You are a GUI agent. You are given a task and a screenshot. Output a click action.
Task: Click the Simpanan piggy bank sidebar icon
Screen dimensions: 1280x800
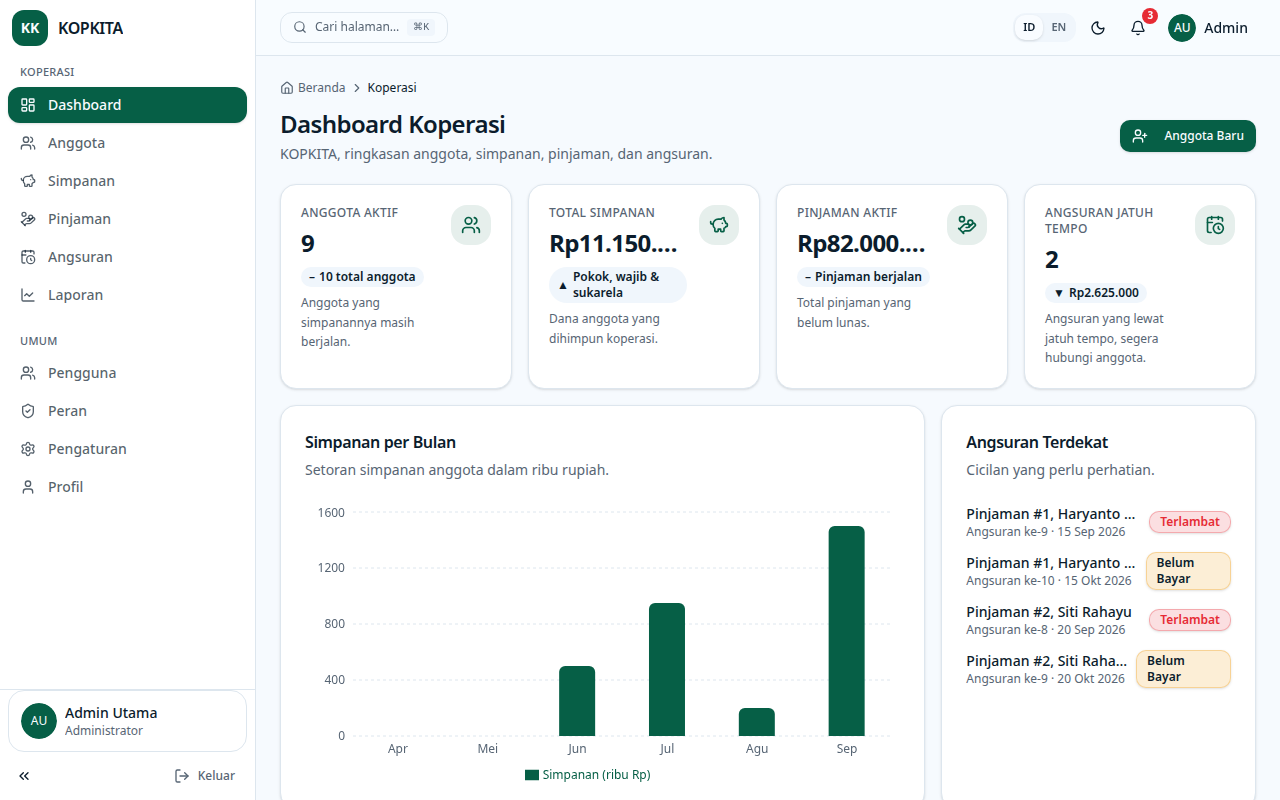(x=28, y=181)
